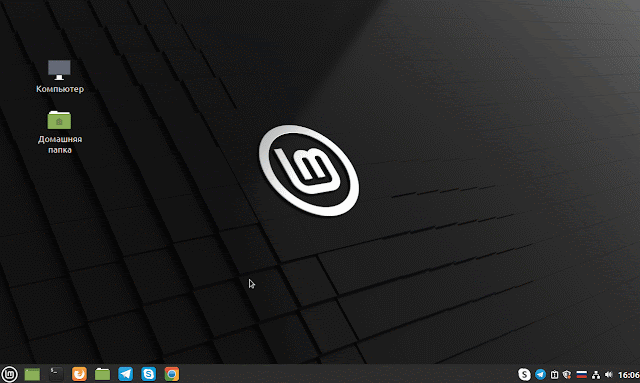This screenshot has height=383, width=640.
Task: Switch keyboard layout via Russian flag
Action: click(x=582, y=374)
